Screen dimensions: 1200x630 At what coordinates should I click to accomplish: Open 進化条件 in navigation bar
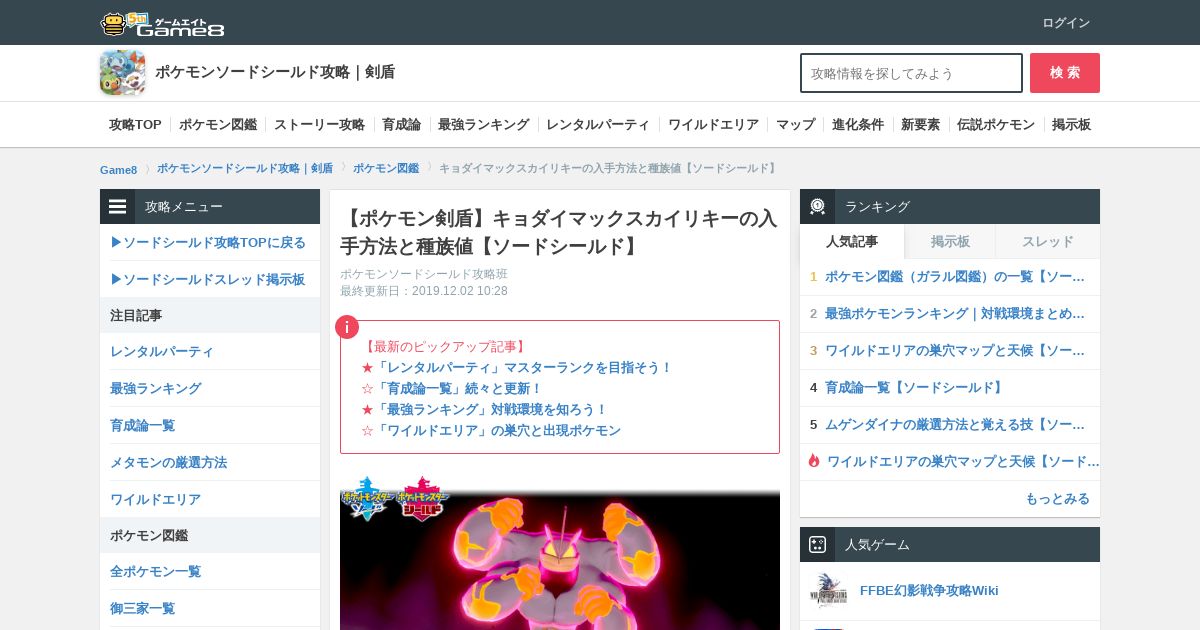[858, 125]
